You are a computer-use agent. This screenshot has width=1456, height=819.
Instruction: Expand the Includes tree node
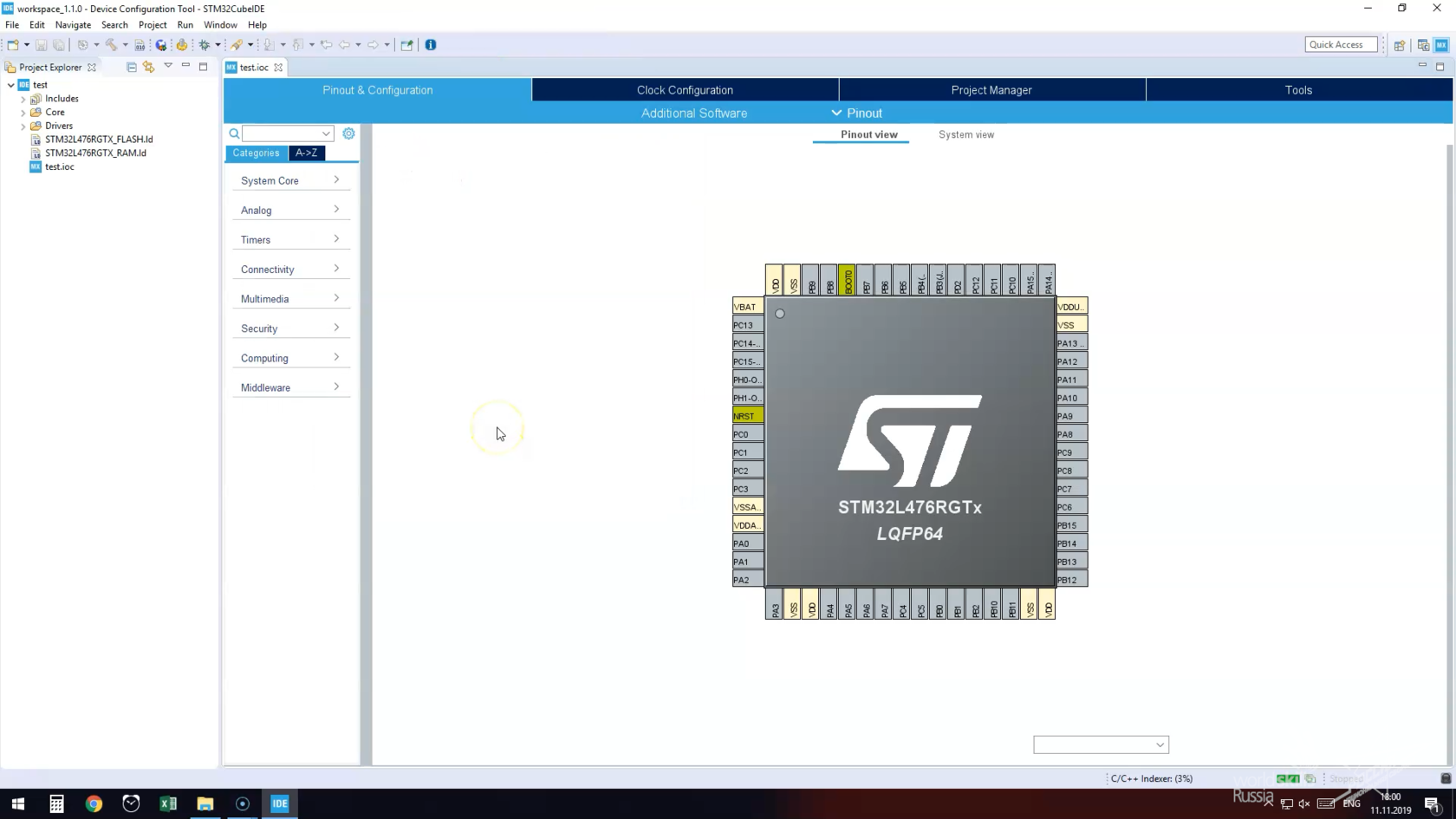(x=23, y=99)
